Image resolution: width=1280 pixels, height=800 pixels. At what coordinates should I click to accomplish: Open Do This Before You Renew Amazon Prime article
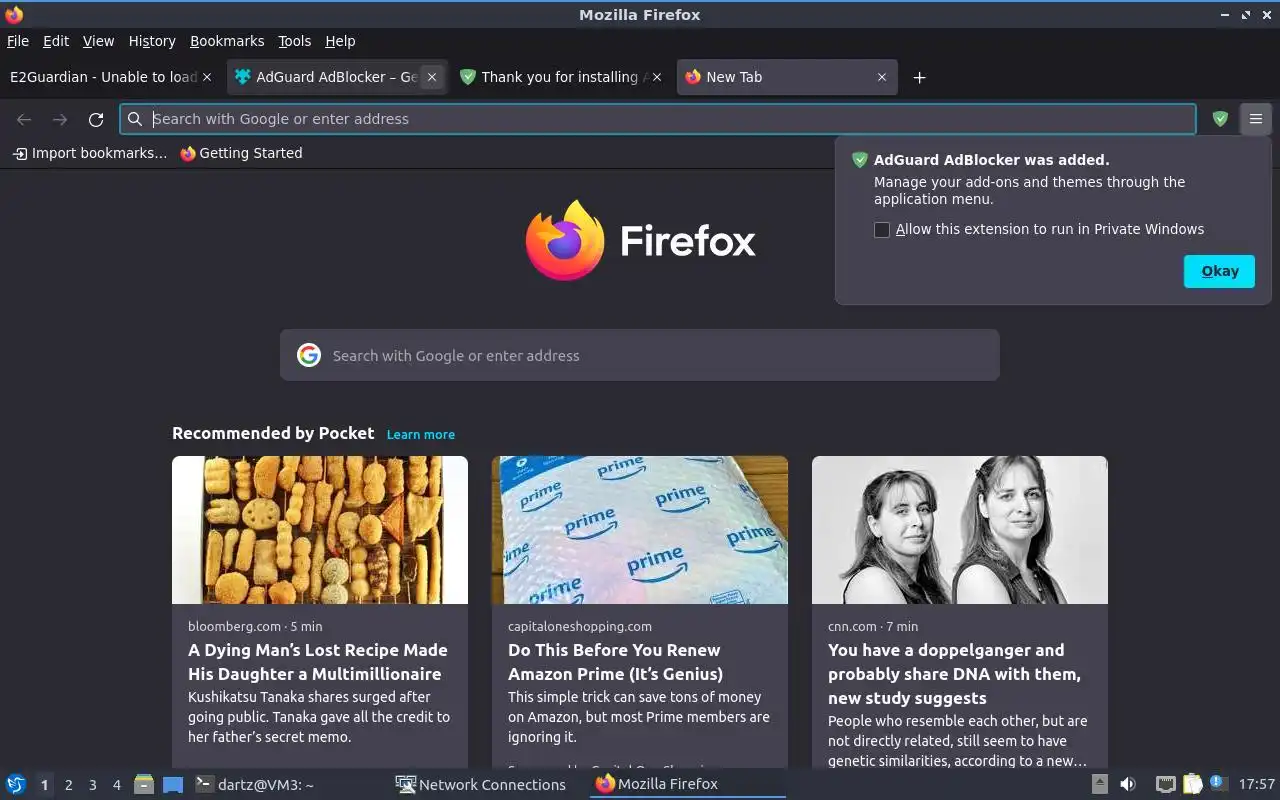(x=615, y=662)
